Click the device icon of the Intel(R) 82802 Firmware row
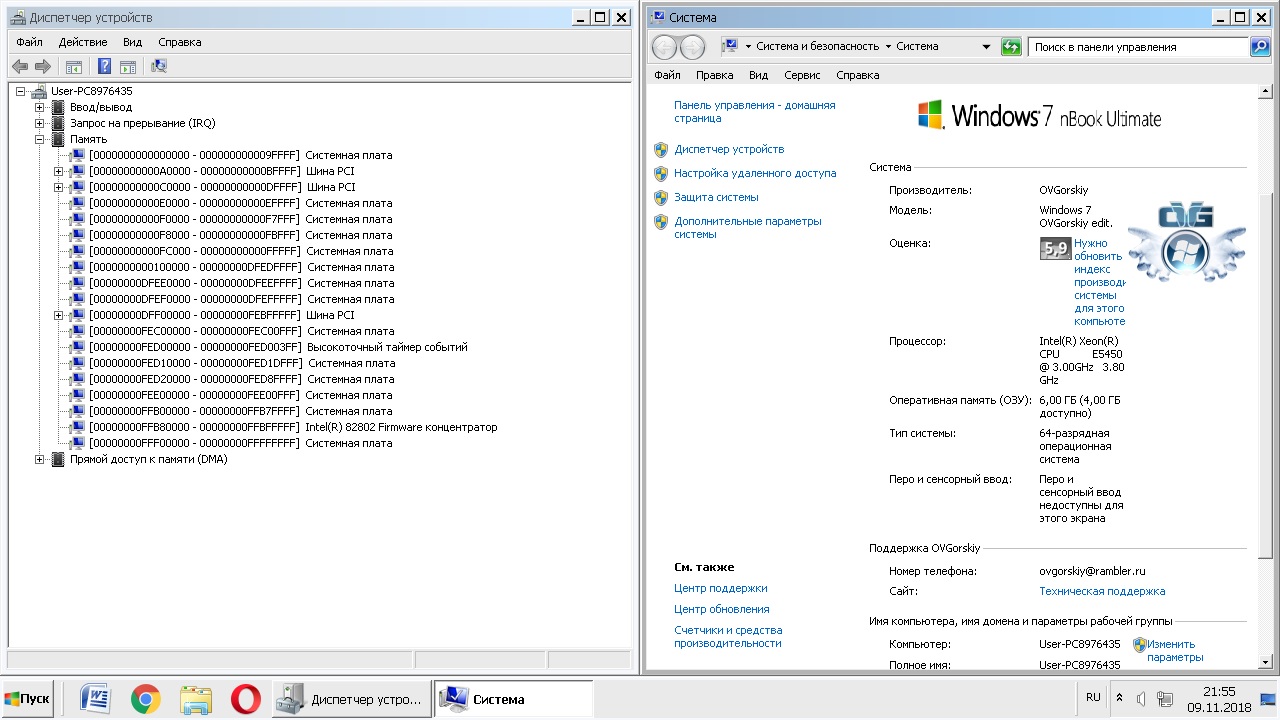 77,427
